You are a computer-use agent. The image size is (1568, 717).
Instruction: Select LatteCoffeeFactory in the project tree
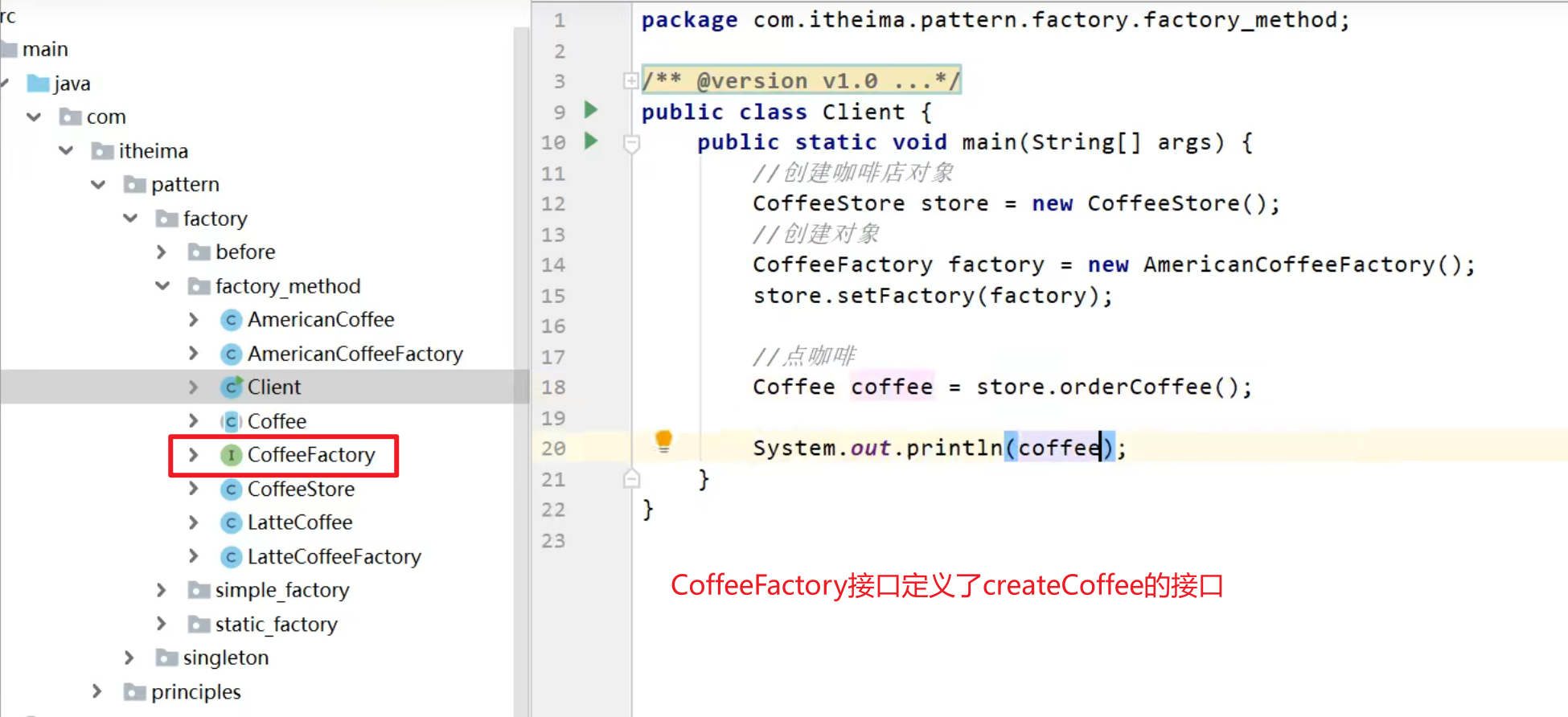point(335,556)
